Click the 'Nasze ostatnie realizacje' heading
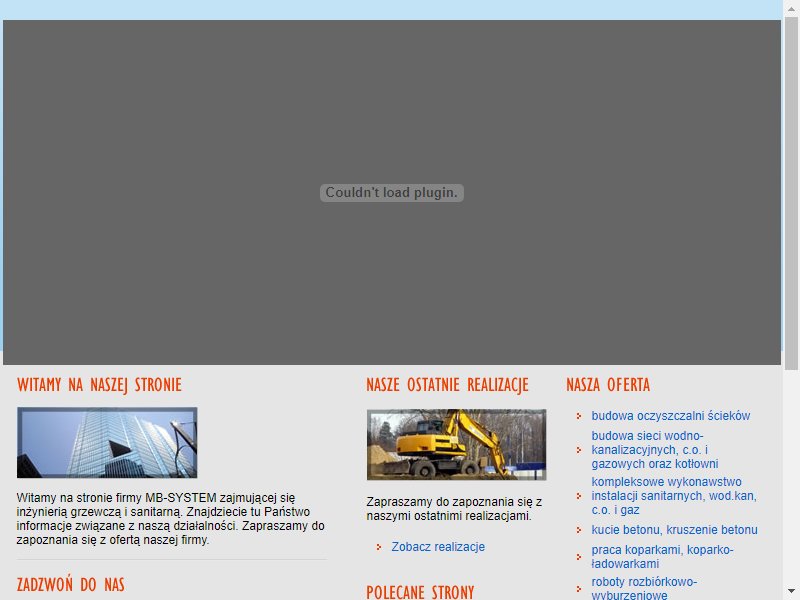Image resolution: width=800 pixels, height=600 pixels. [447, 385]
